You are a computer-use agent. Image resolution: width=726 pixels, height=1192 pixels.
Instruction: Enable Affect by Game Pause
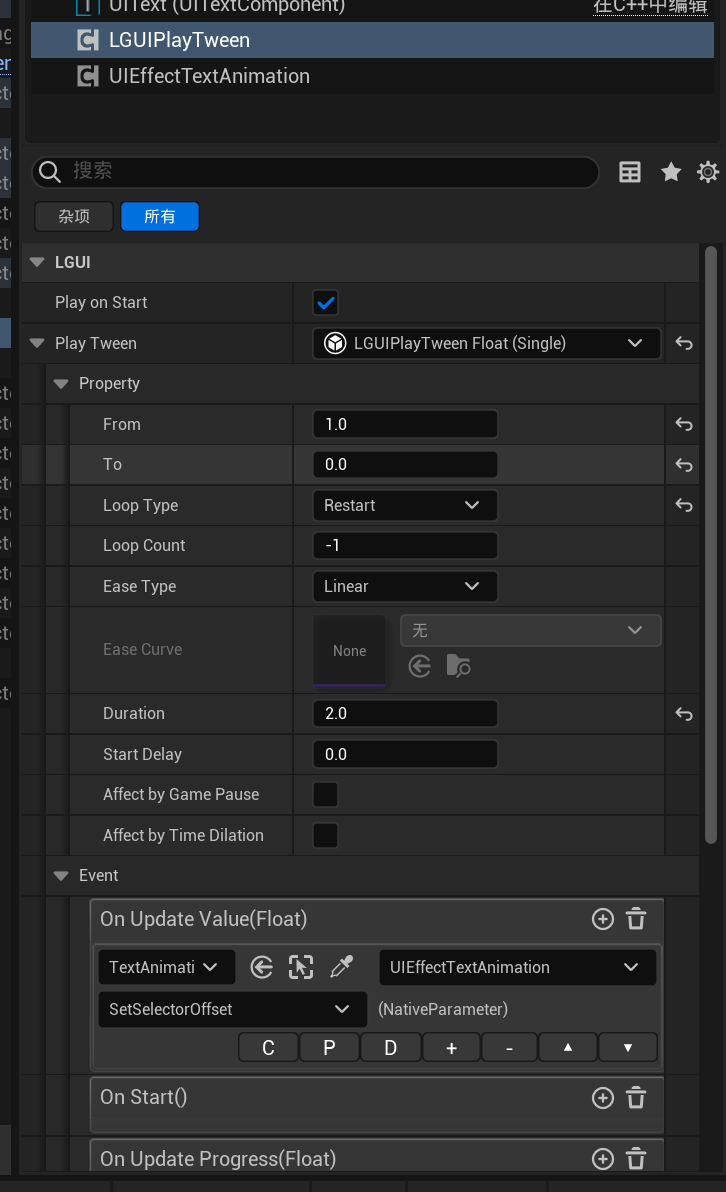coord(325,795)
